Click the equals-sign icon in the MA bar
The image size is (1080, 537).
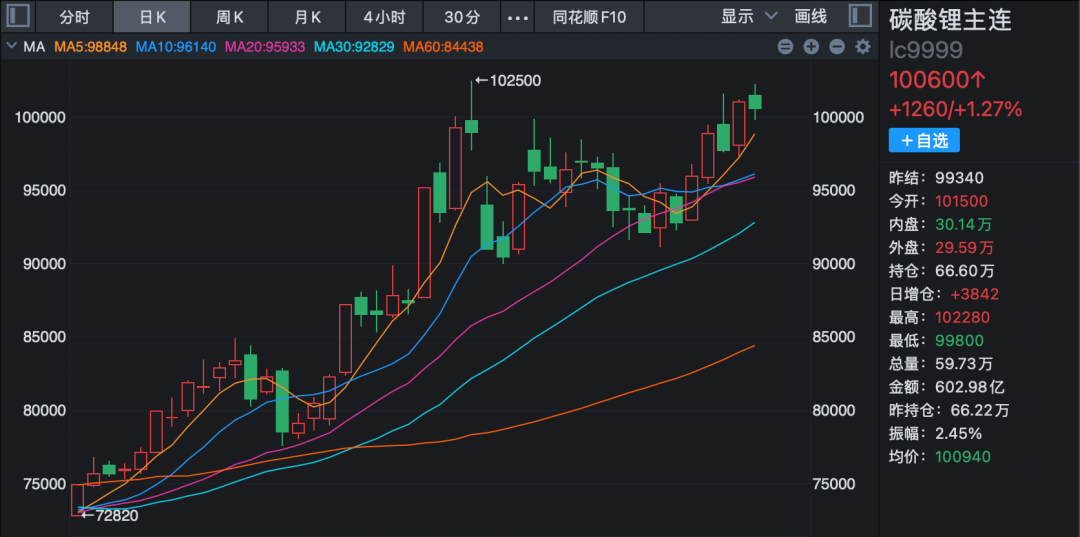coord(785,47)
